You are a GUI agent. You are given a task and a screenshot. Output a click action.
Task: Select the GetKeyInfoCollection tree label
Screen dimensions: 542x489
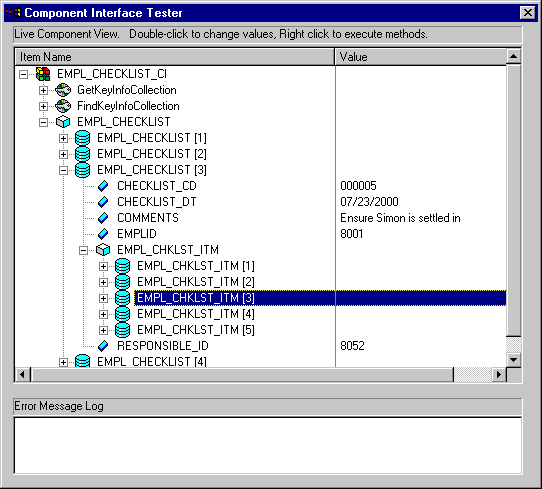pyautogui.click(x=127, y=90)
